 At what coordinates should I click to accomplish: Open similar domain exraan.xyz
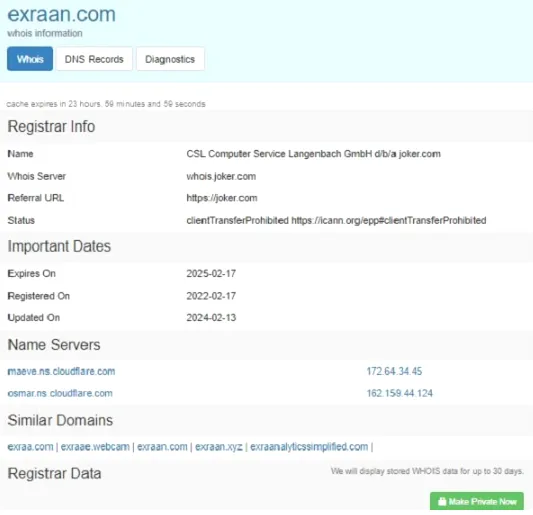click(x=219, y=446)
